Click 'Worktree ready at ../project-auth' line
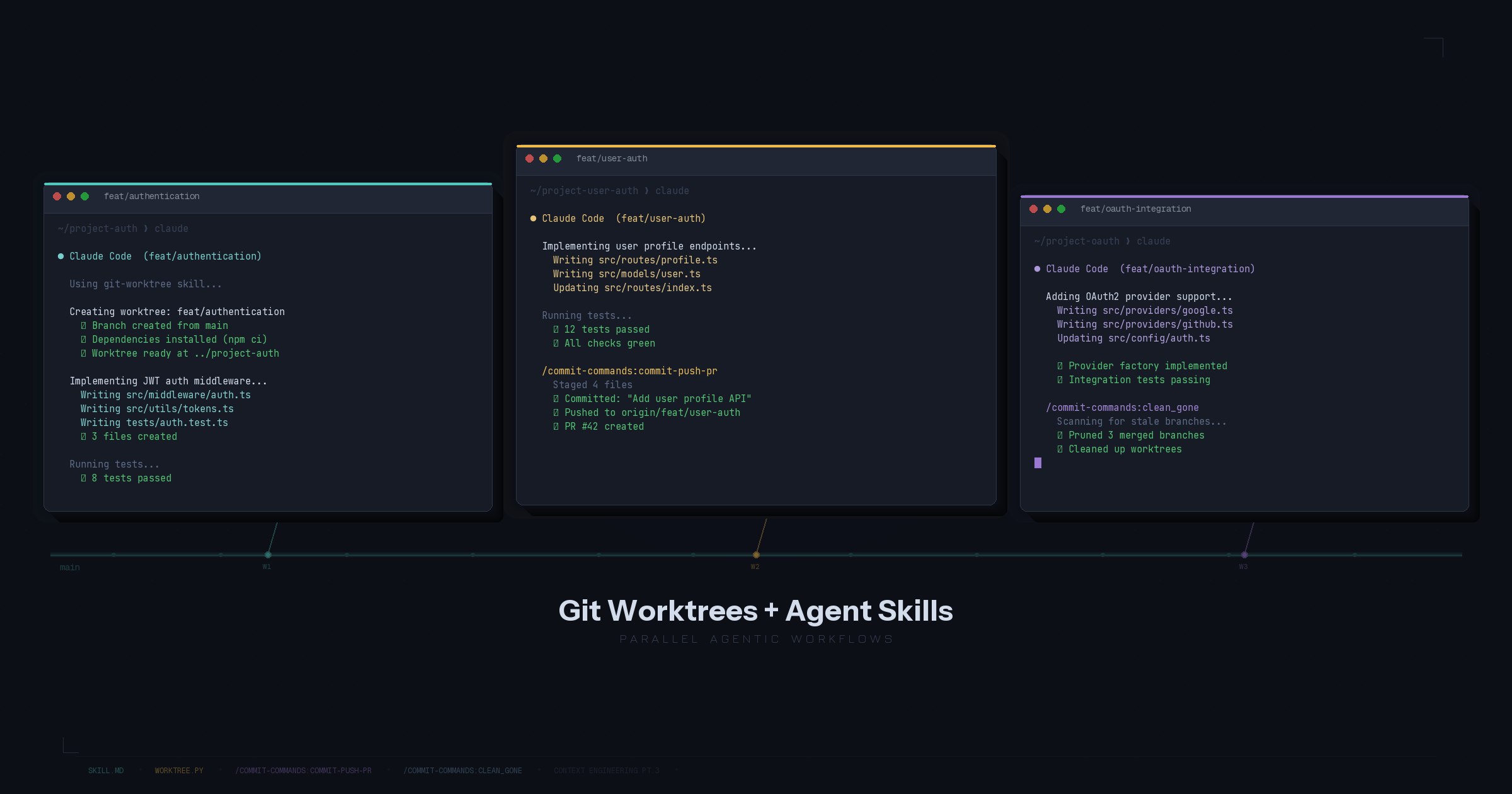 pos(180,354)
